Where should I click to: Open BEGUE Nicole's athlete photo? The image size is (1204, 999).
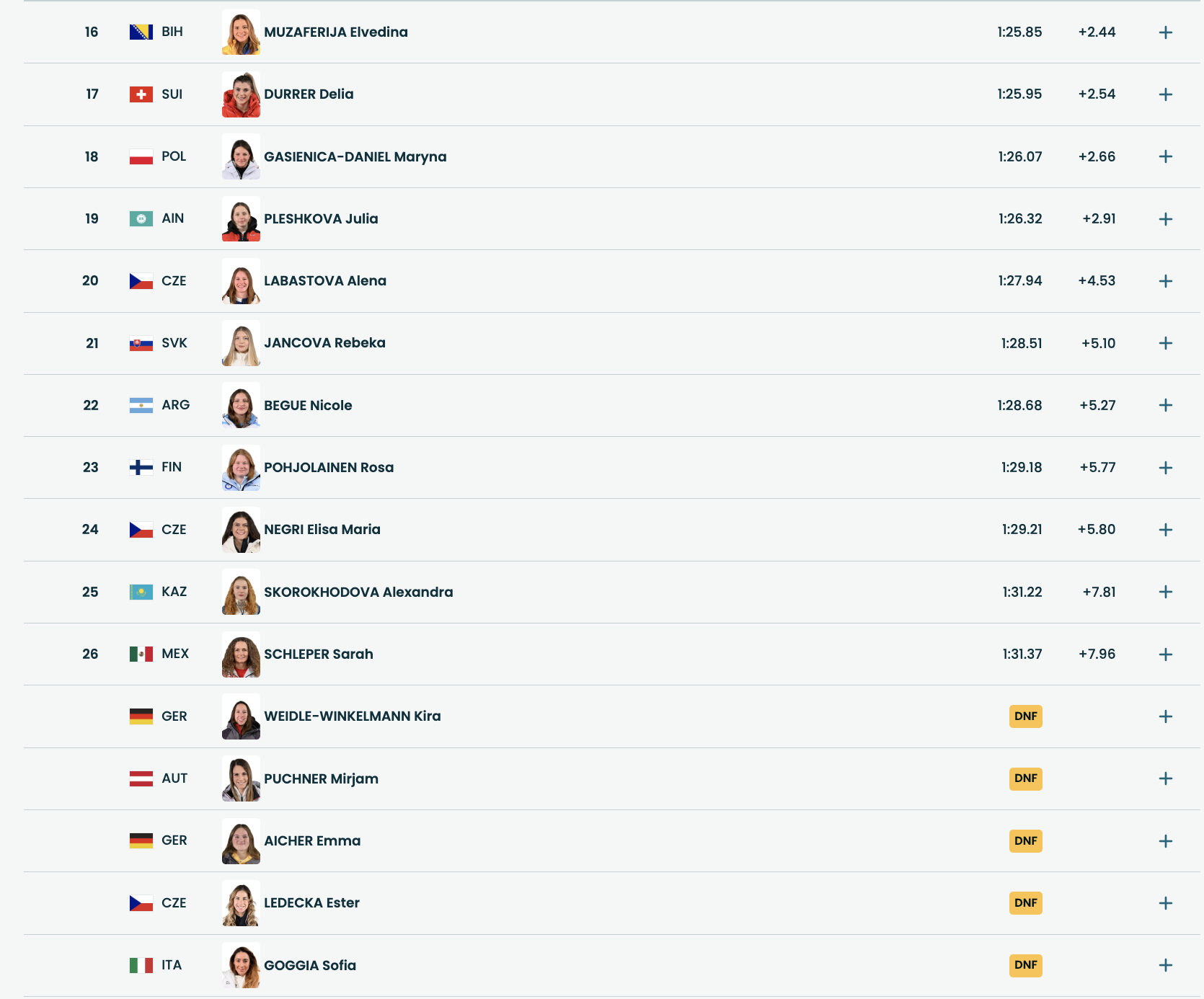(241, 406)
